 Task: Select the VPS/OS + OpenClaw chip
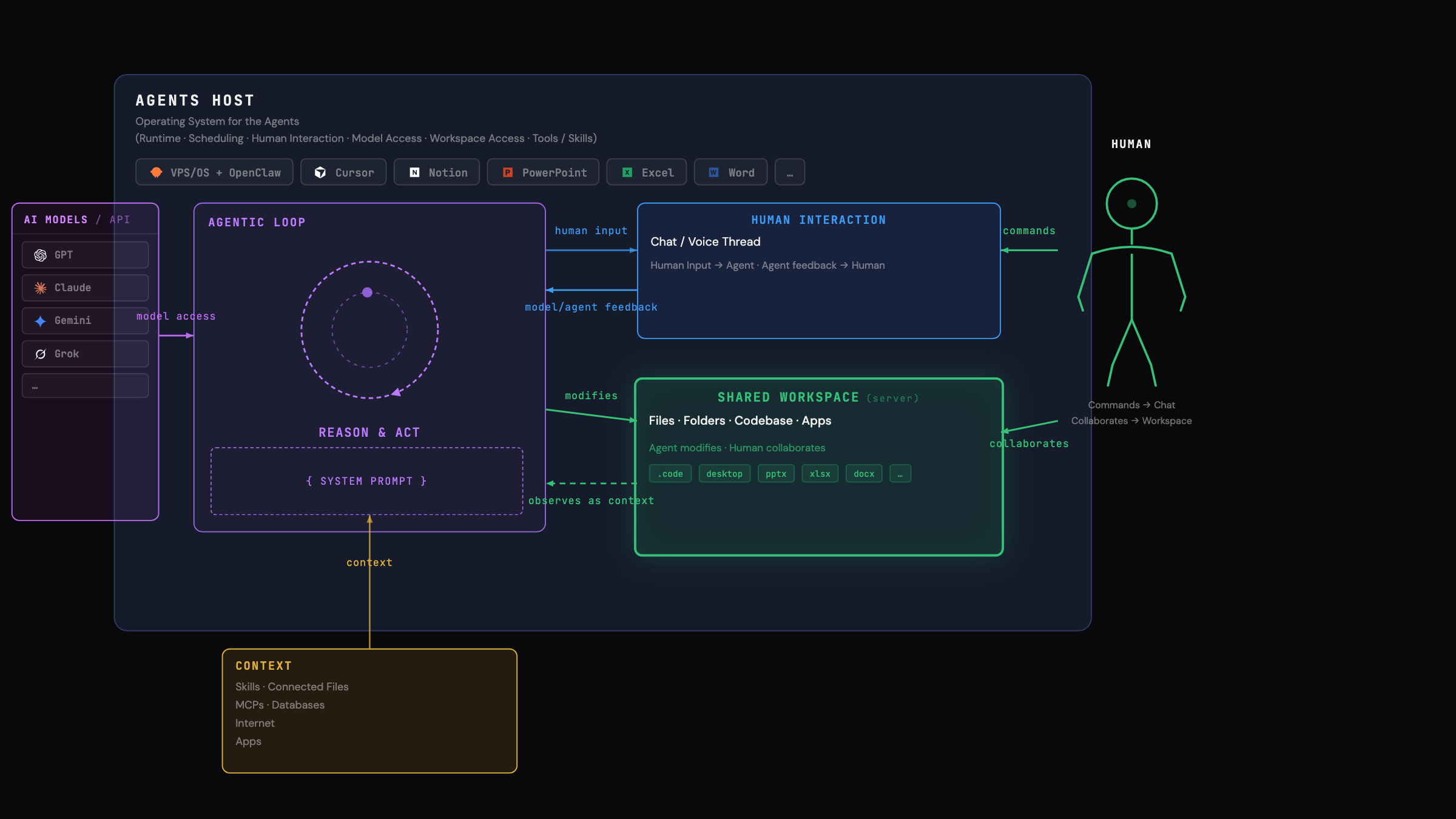point(214,172)
